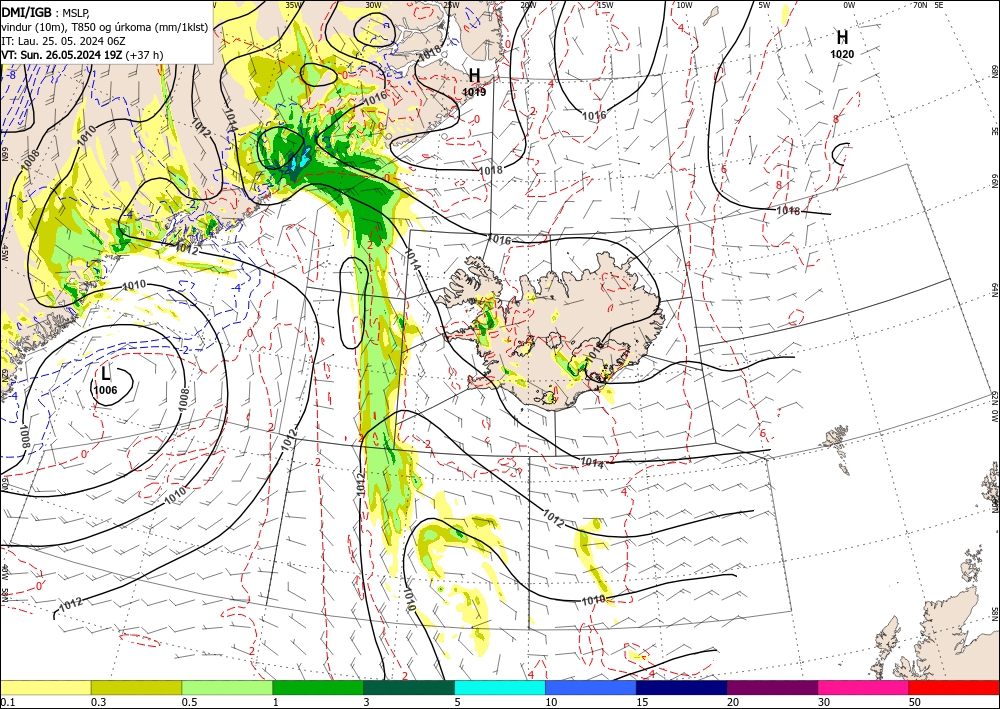The image size is (1000, 709).
Task: Select the red 50+ legend swatch
Action: pos(954,687)
